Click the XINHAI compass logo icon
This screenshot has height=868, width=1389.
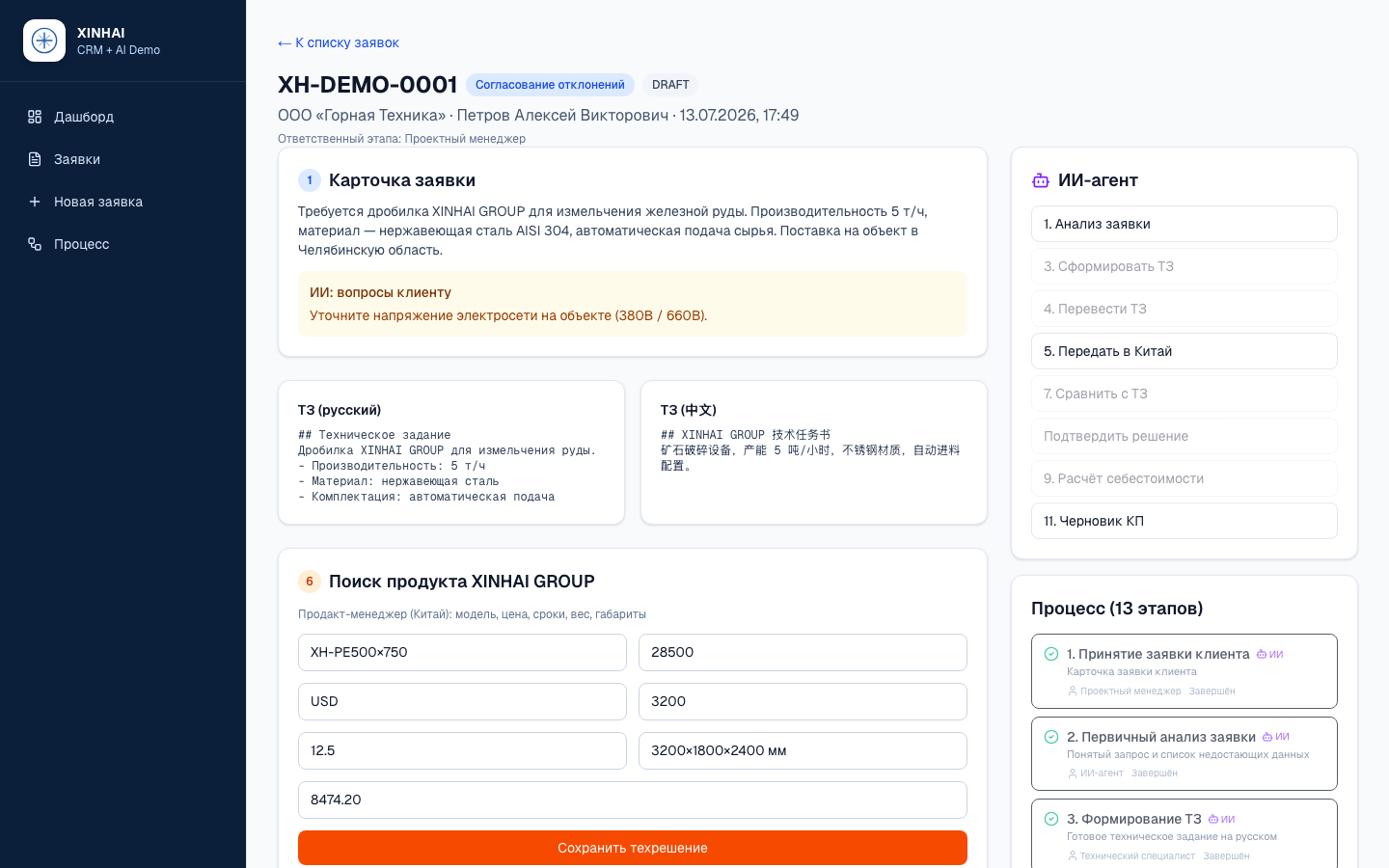pyautogui.click(x=44, y=41)
